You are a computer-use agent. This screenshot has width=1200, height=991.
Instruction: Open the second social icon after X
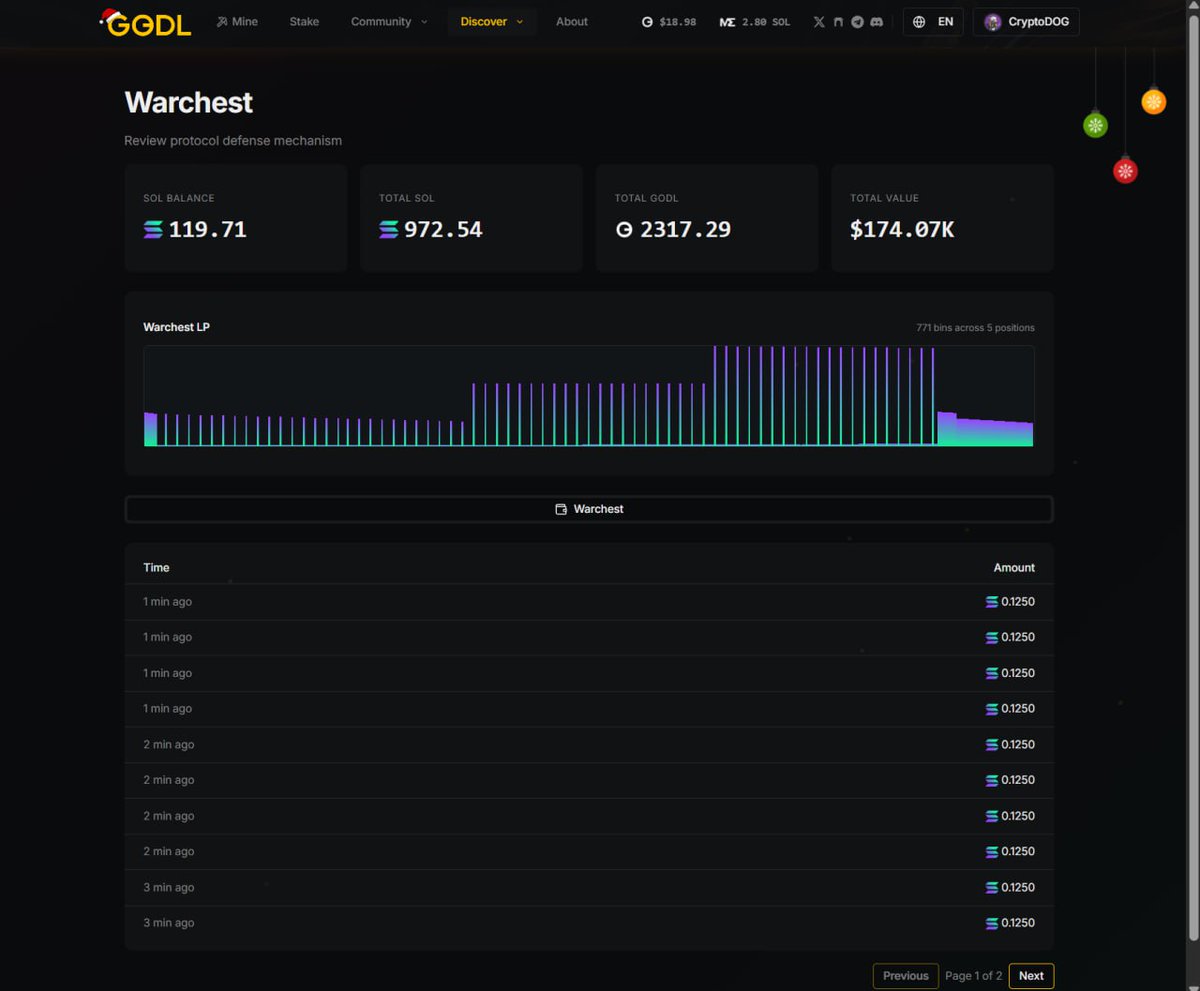point(838,22)
